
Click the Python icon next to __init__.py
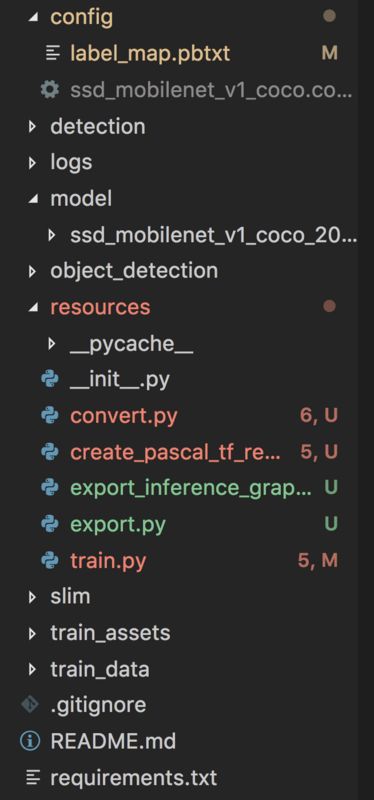(x=49, y=380)
